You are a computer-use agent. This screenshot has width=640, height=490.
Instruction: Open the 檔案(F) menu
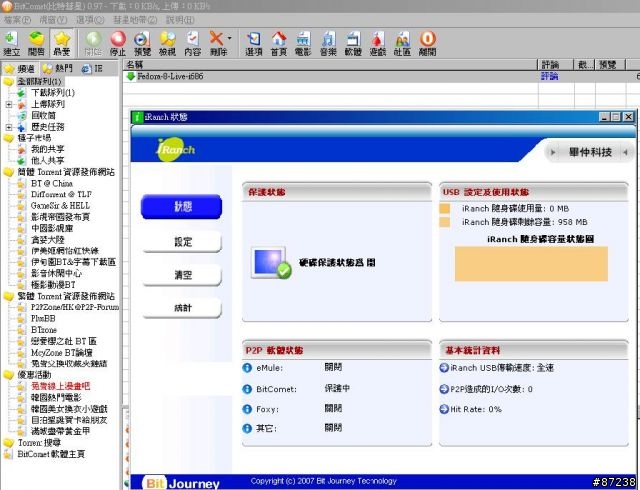click(17, 20)
